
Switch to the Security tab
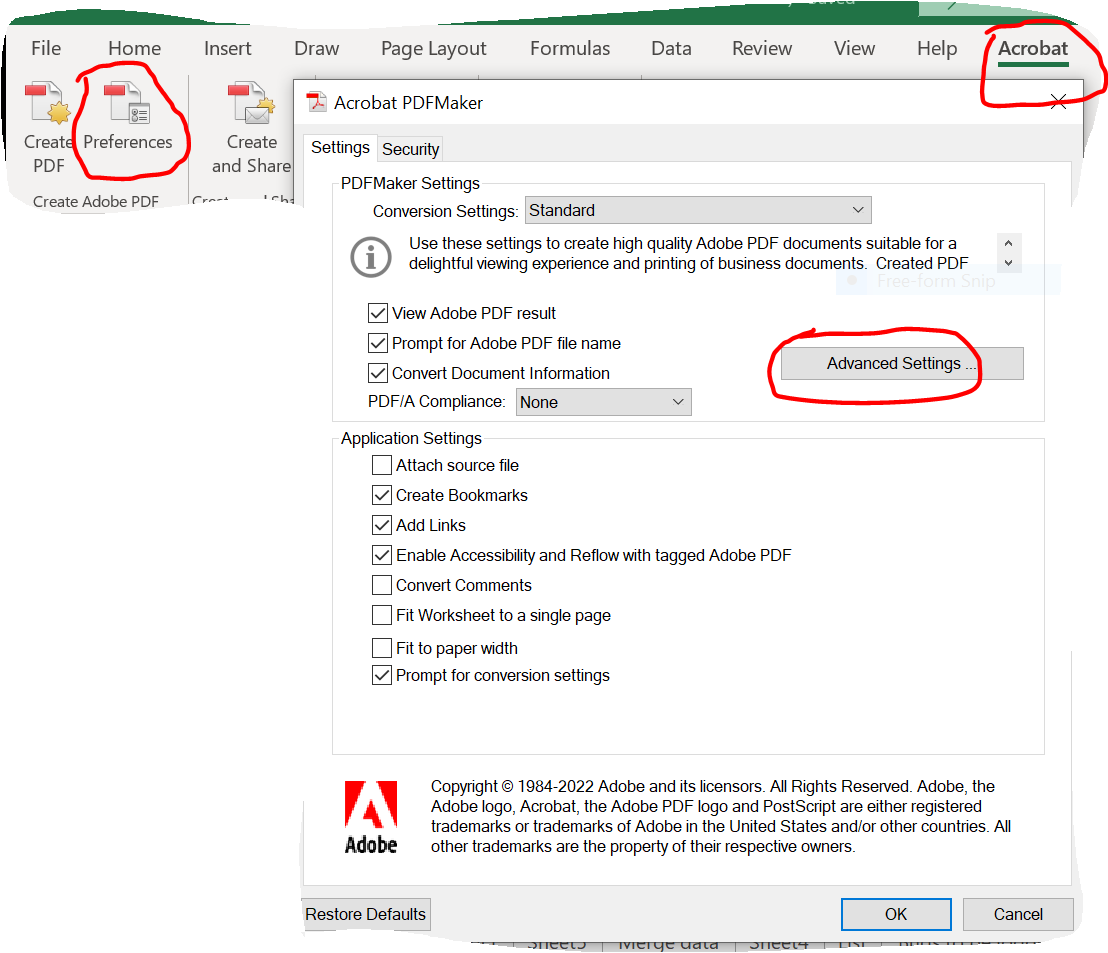coord(410,148)
